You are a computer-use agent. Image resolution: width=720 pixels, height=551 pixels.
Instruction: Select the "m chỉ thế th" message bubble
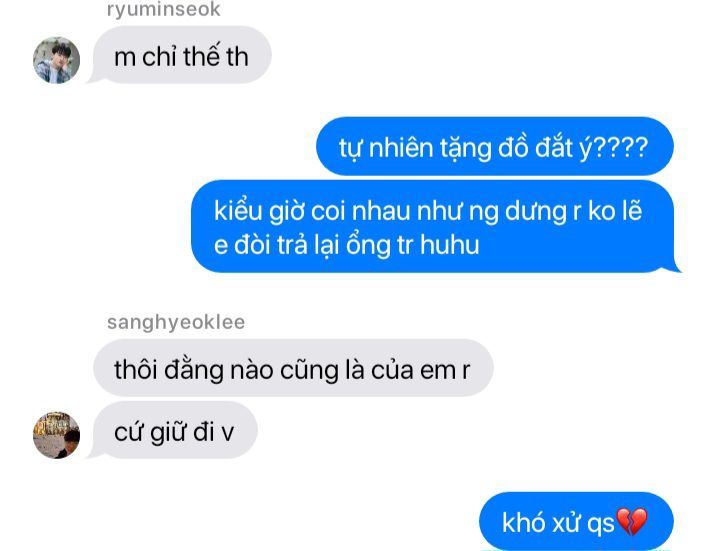point(182,55)
